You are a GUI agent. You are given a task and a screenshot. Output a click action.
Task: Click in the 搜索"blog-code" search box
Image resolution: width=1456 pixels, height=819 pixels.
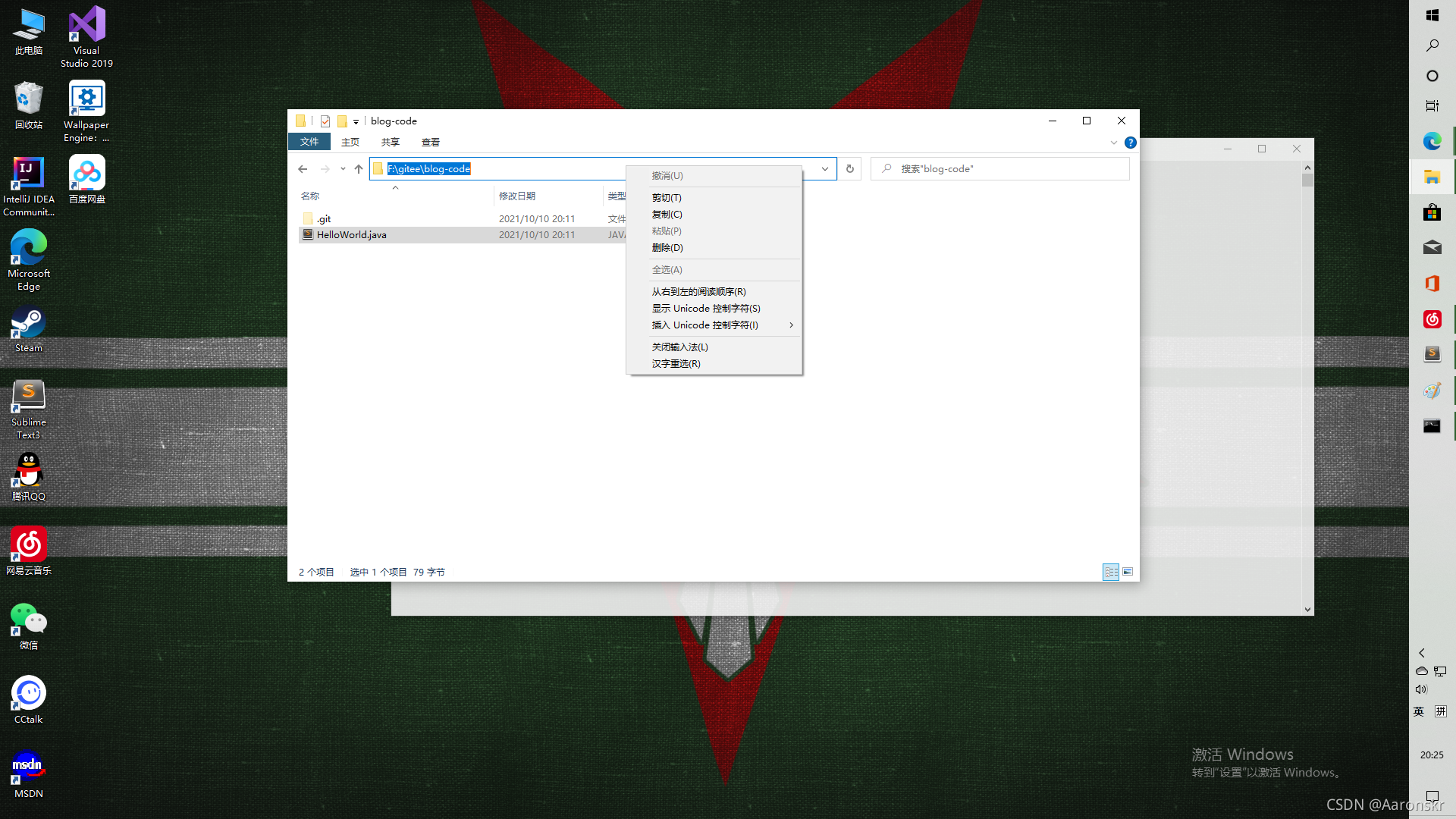999,168
